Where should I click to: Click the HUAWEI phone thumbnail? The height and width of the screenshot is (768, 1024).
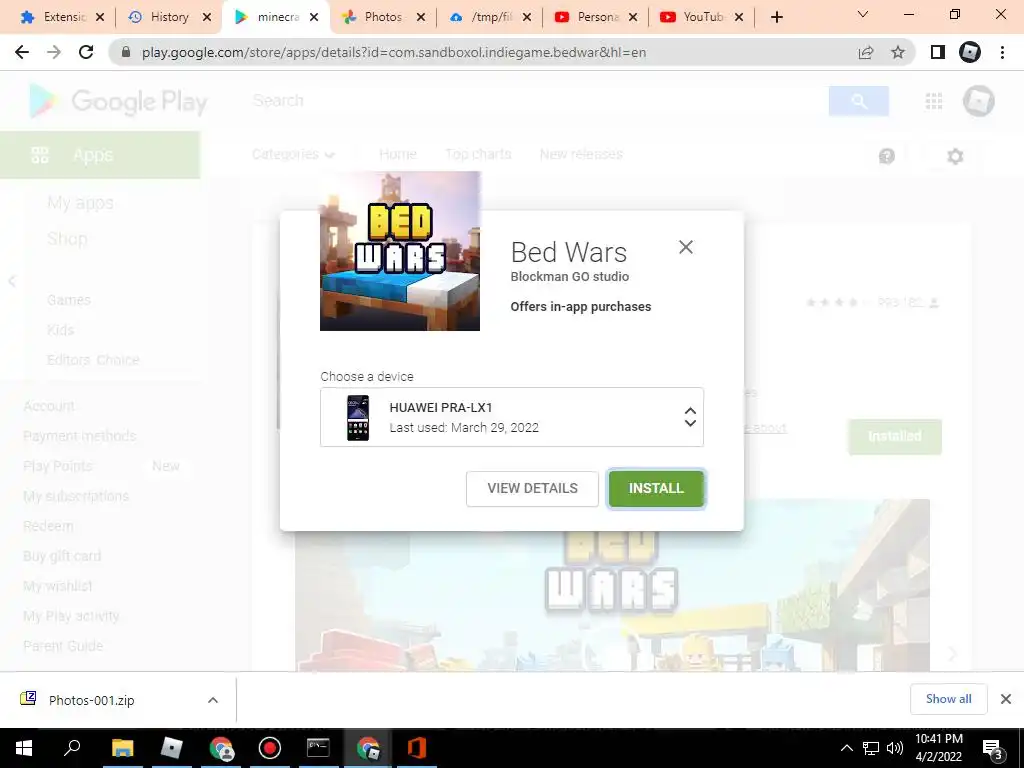pos(358,418)
